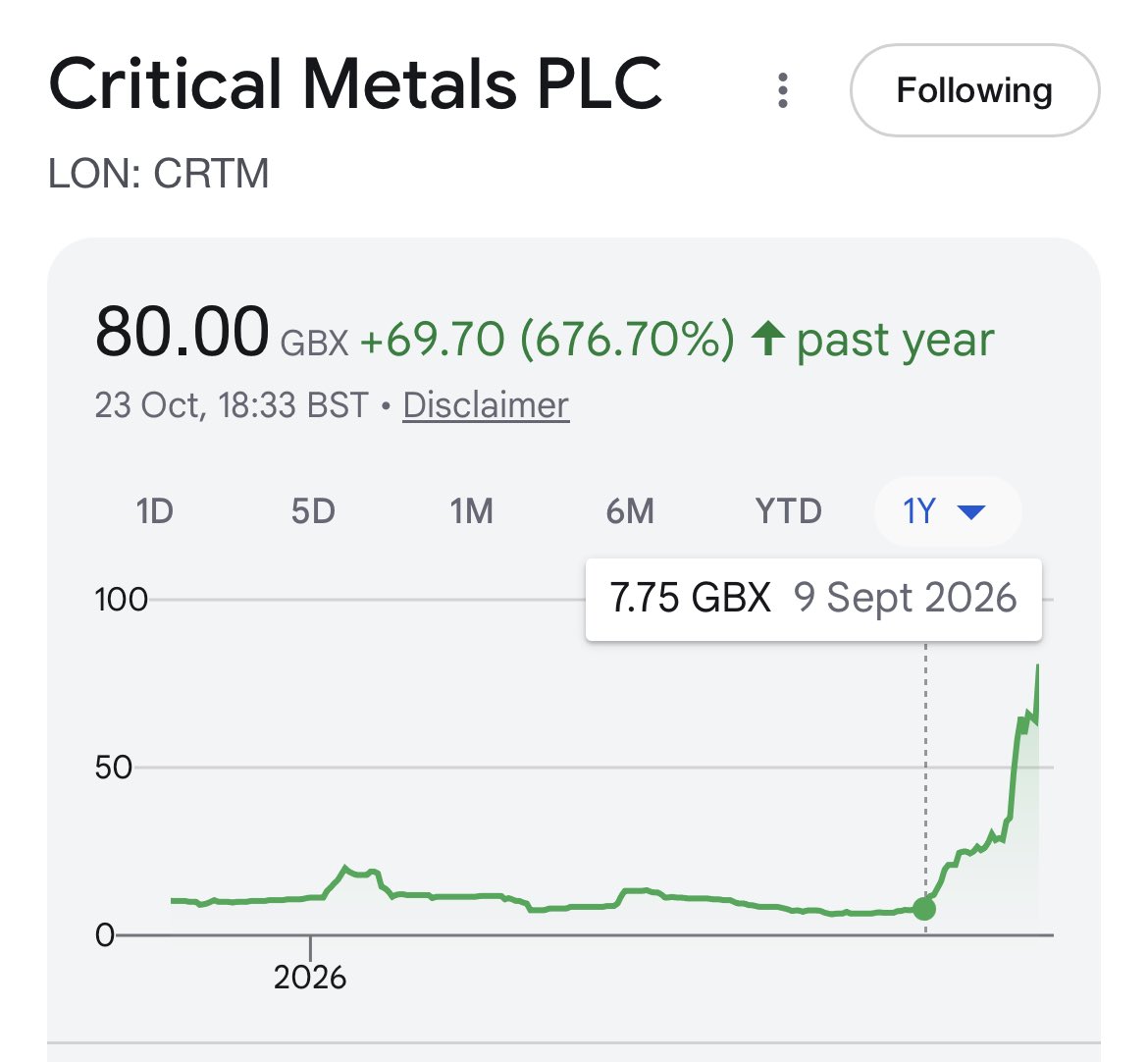
Task: Open the Disclaimer link
Action: tap(486, 405)
